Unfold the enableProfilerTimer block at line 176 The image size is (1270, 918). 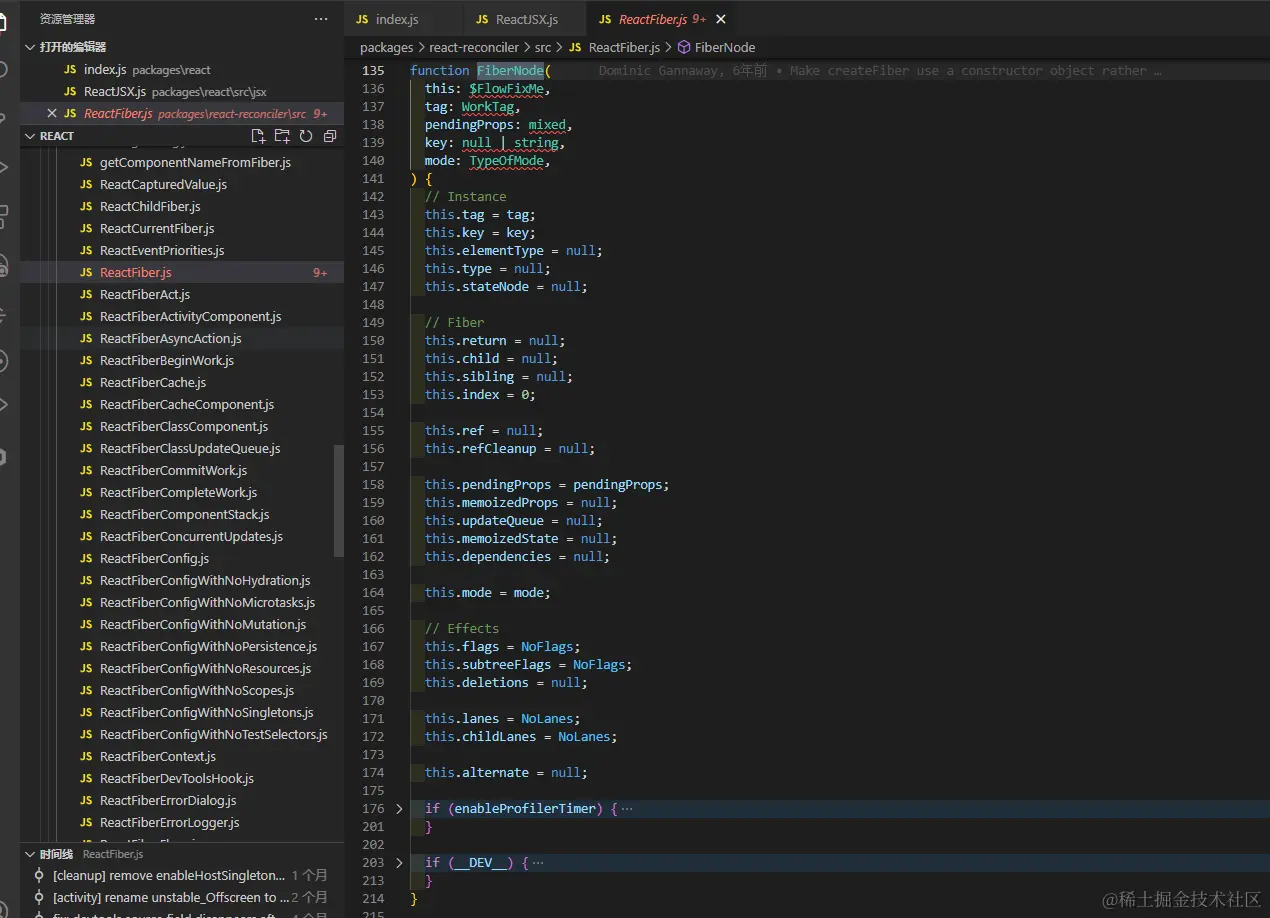point(399,808)
